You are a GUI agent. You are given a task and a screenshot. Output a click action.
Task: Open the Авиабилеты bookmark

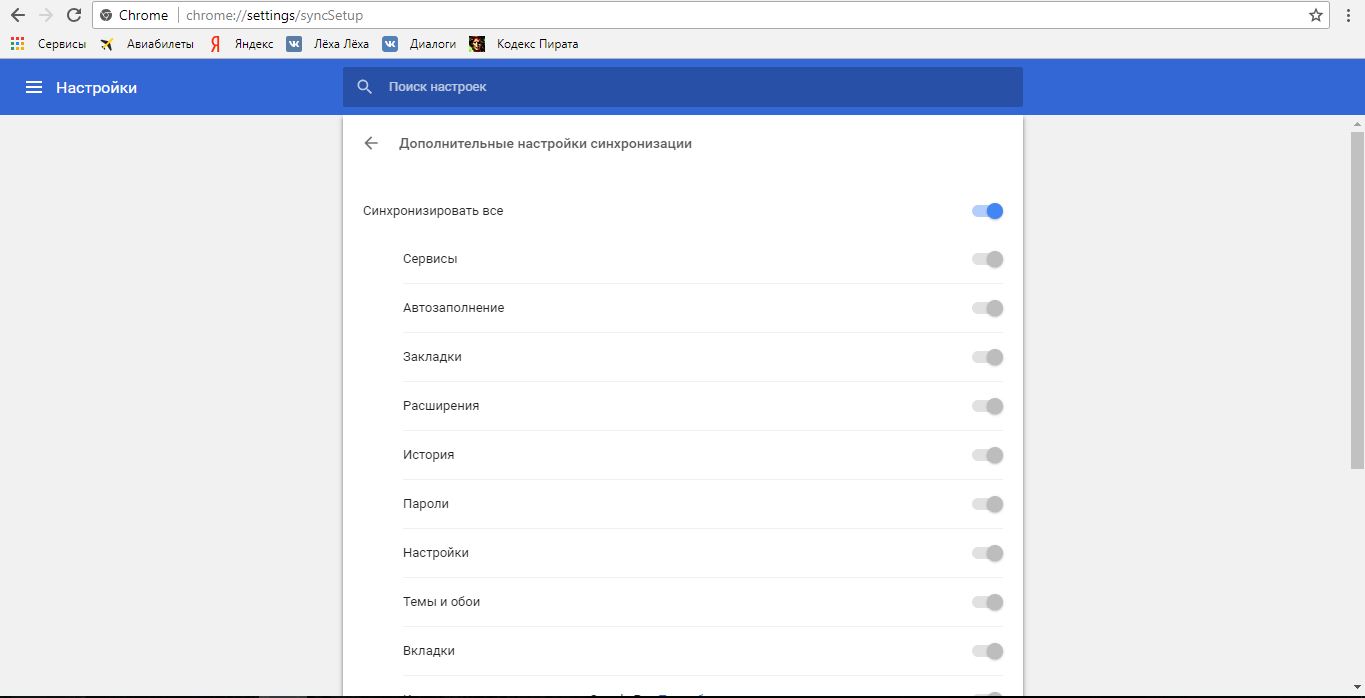(x=148, y=44)
